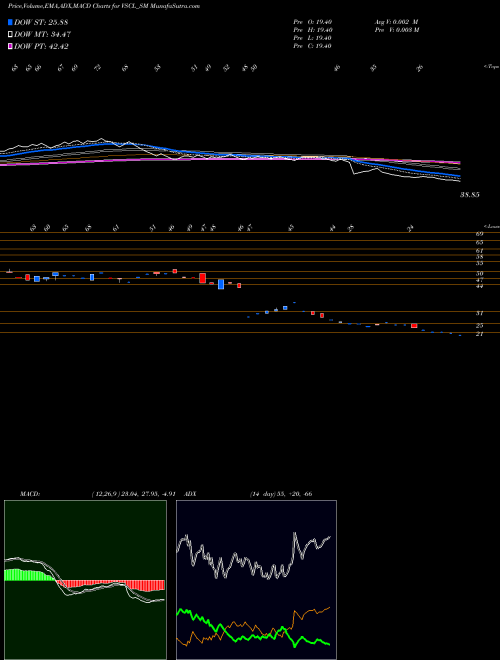Click the 65 price level label
This screenshot has width=500, height=660.
(479, 242)
